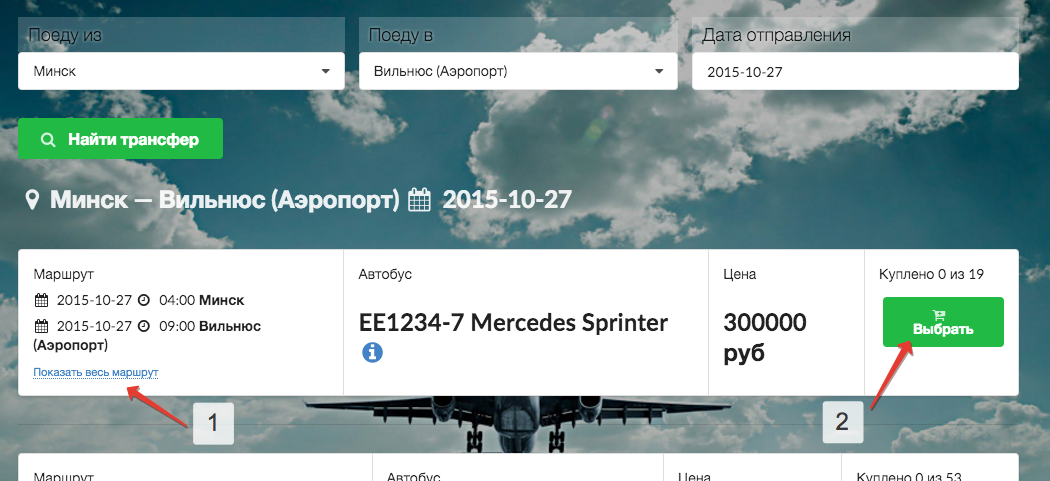Click the blue info icon next to Mercedes Sprinter

tap(372, 352)
